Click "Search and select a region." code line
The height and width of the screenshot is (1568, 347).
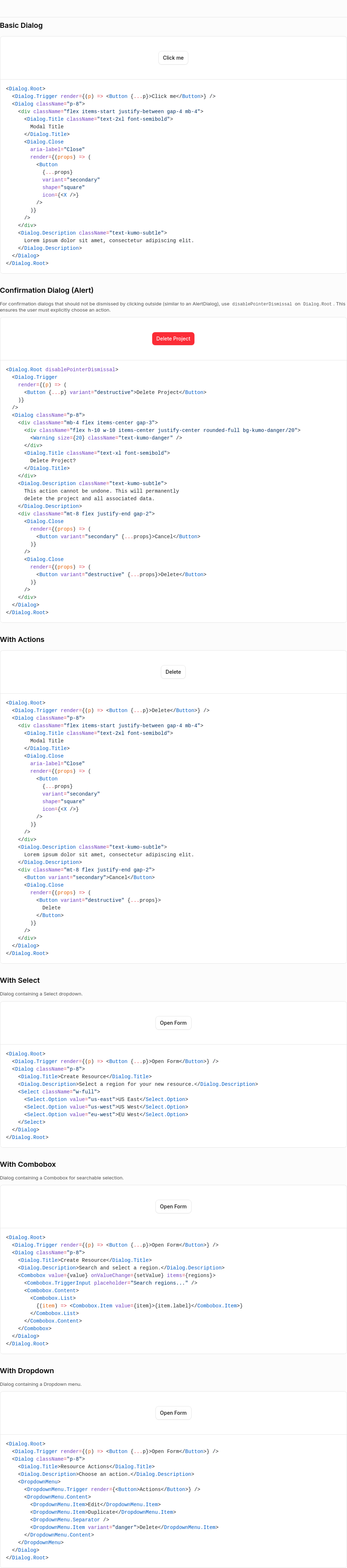point(121,1268)
